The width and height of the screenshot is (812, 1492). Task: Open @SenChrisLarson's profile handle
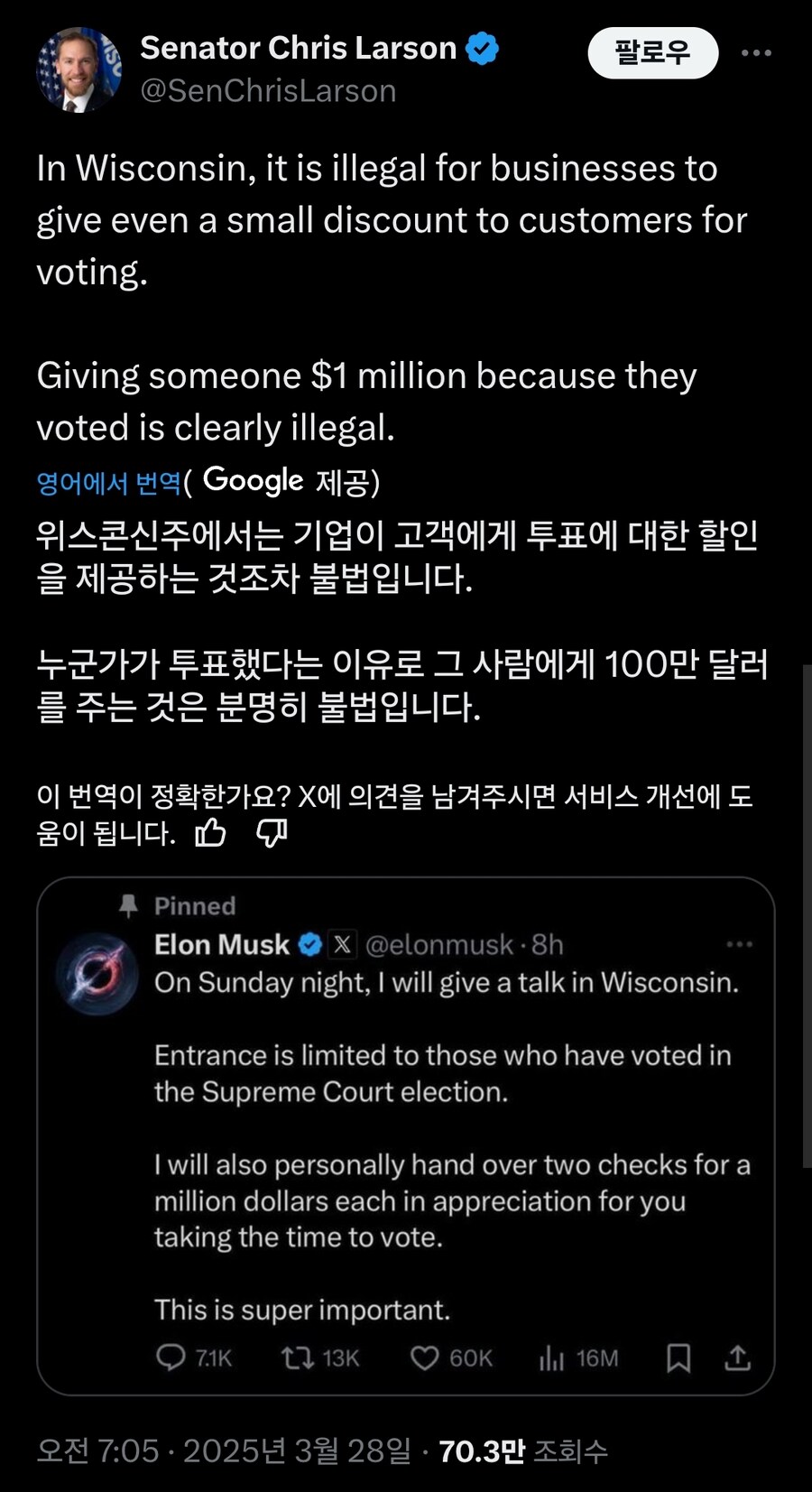coord(268,90)
